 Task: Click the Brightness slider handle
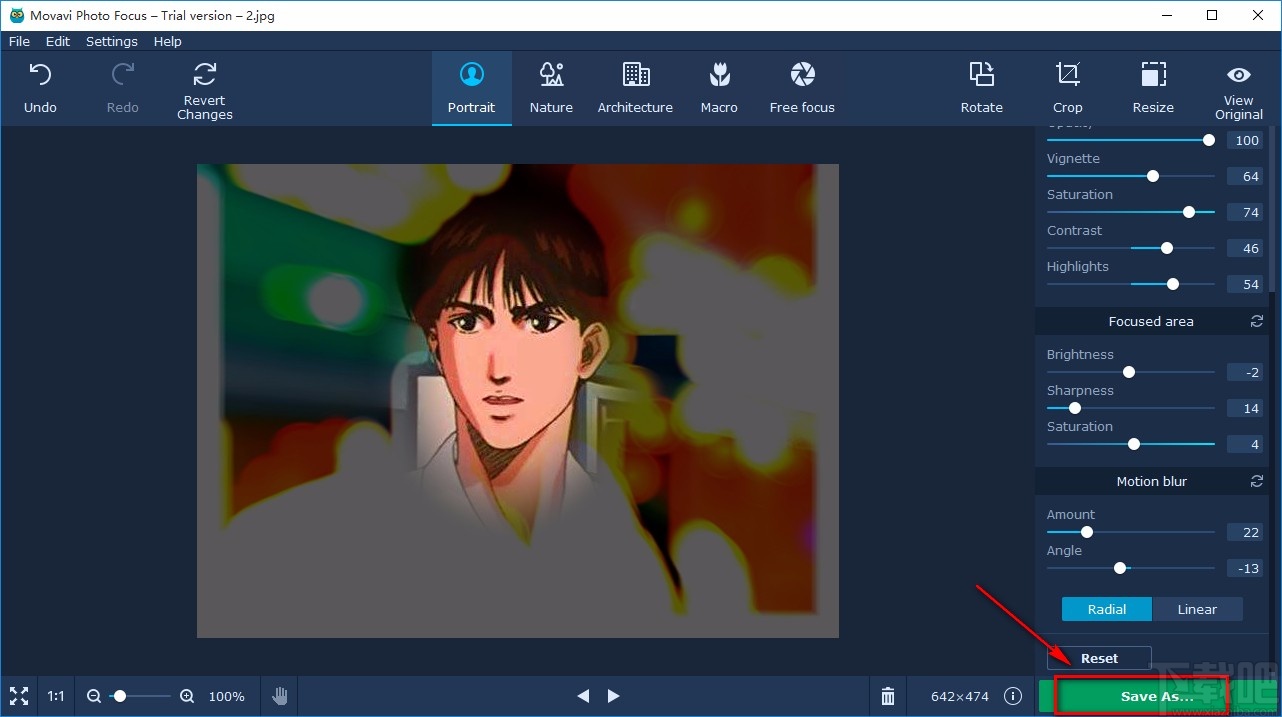pyautogui.click(x=1129, y=372)
